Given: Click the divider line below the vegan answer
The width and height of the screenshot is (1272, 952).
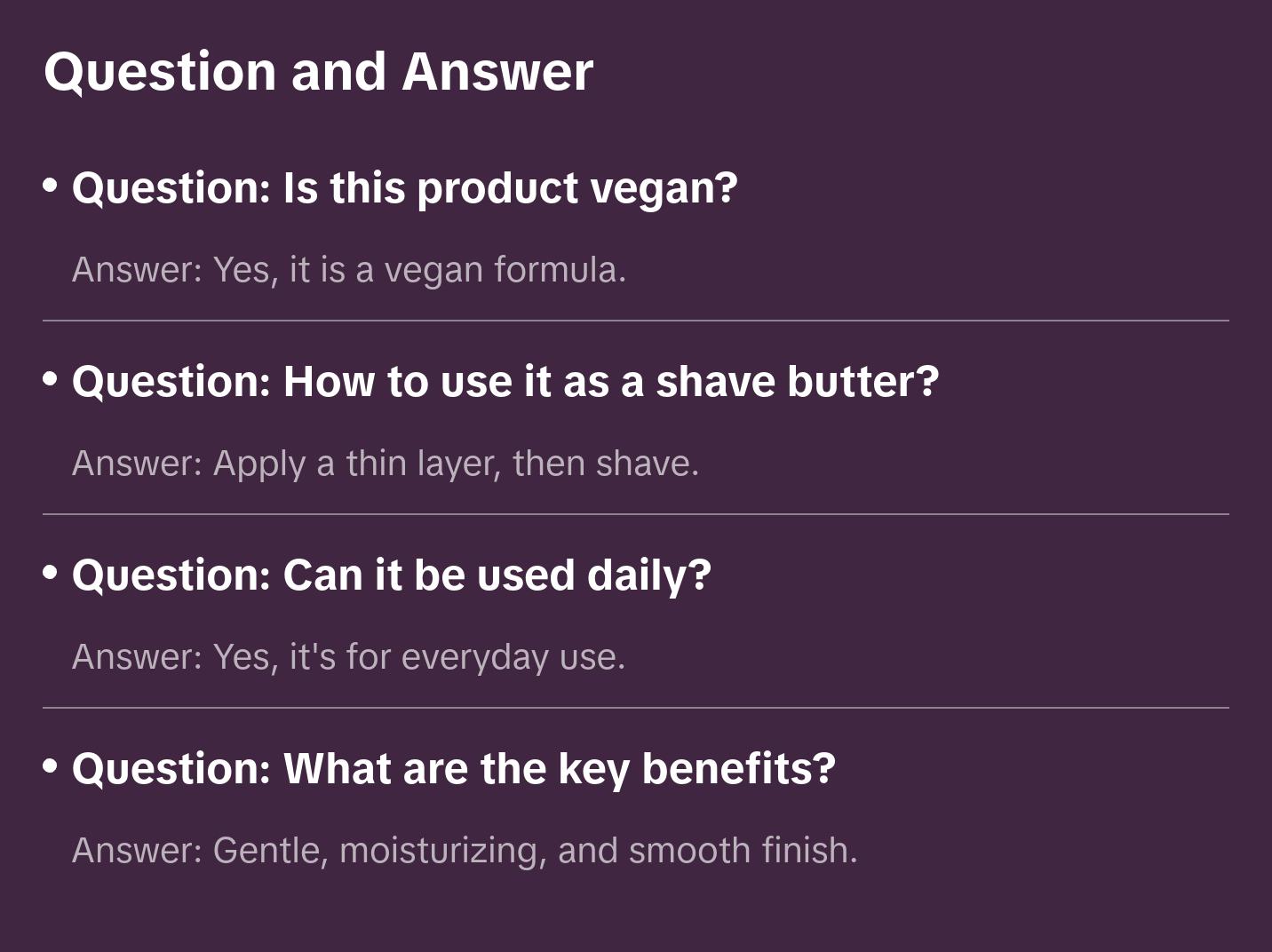Looking at the screenshot, I should pos(636,321).
